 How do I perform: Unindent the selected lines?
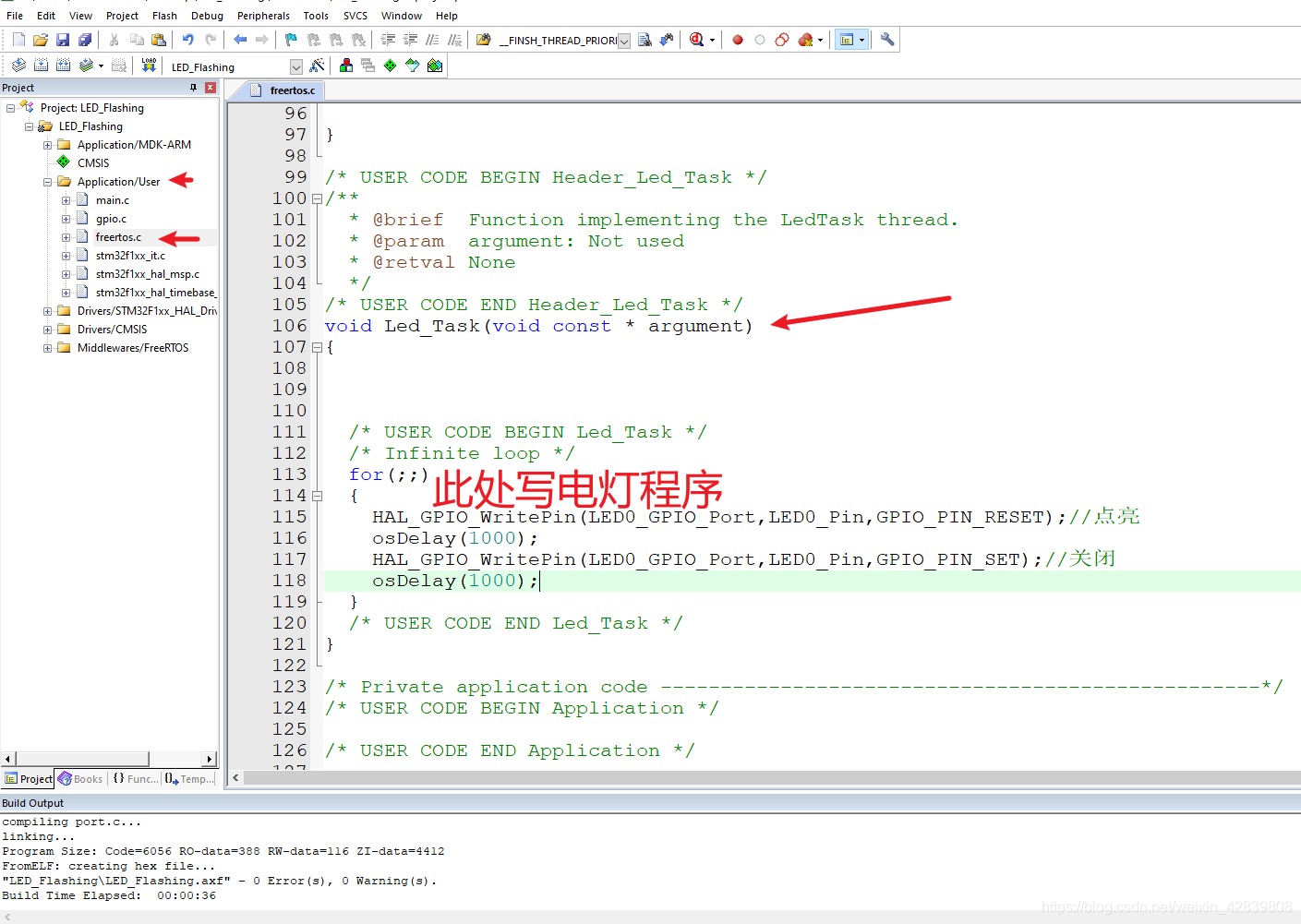point(410,40)
